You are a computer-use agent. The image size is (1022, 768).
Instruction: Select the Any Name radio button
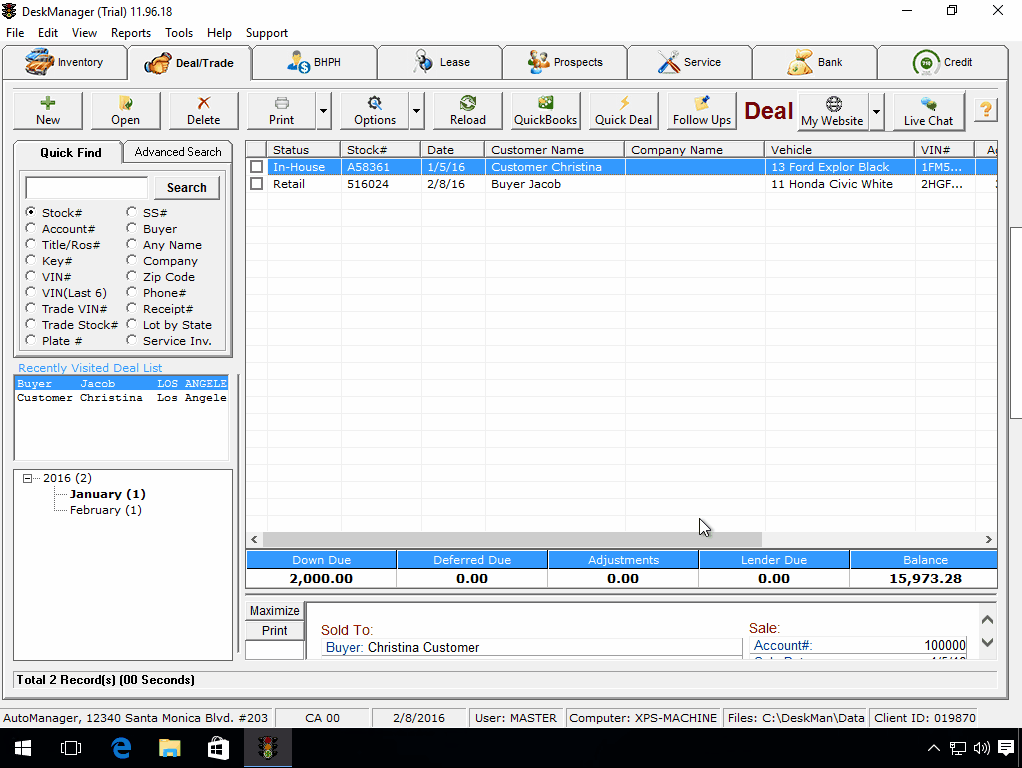(x=132, y=244)
